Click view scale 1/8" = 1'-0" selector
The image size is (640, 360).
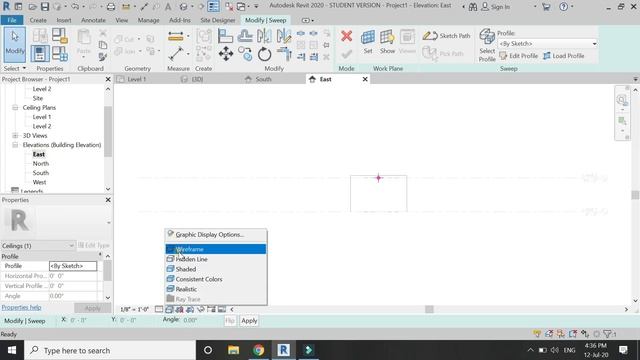[135, 309]
